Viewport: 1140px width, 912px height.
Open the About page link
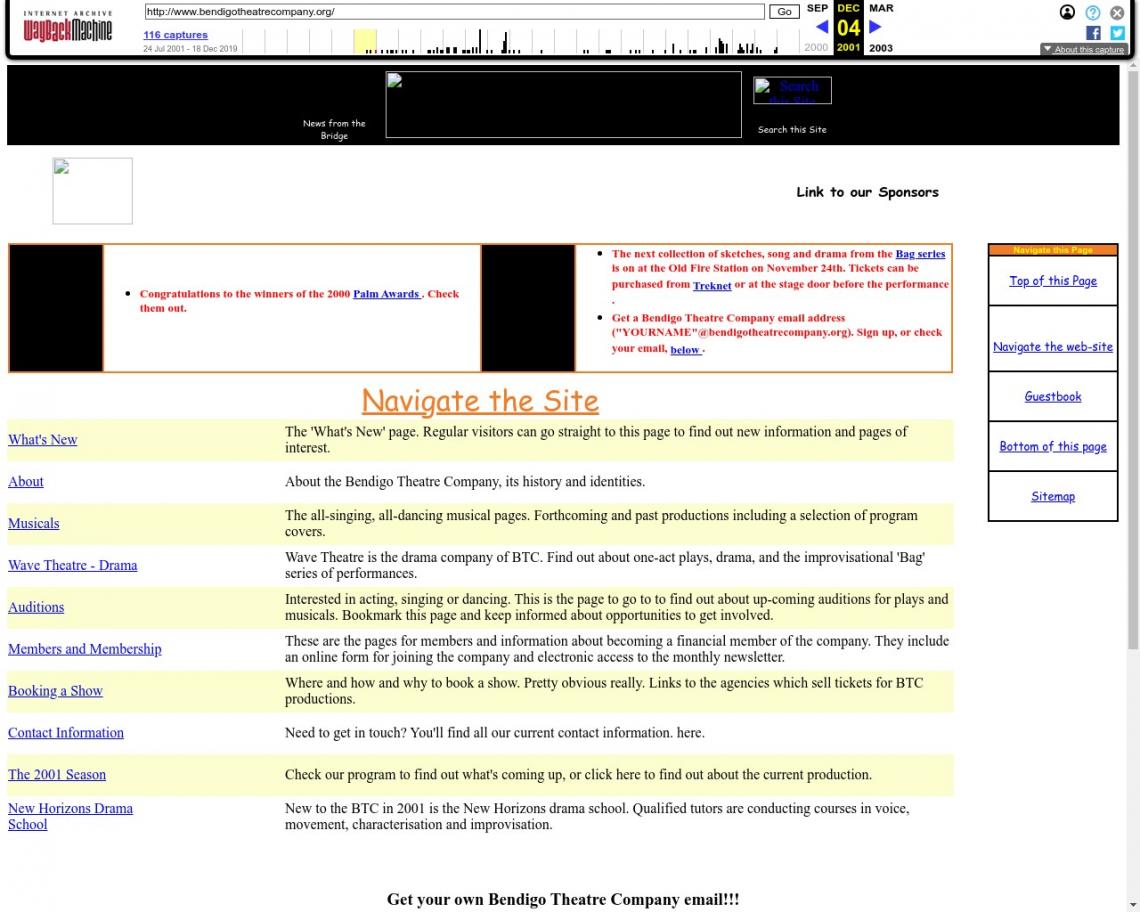coord(25,481)
